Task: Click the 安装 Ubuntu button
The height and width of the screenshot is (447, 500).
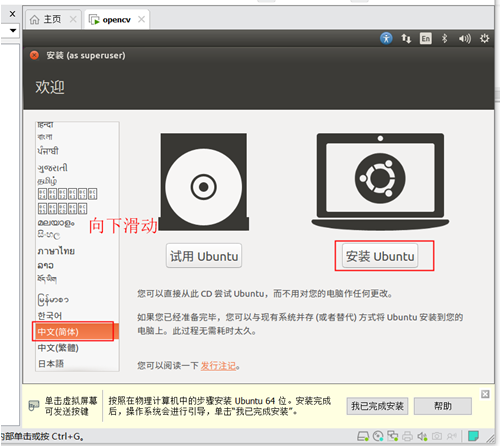Action: pos(380,256)
